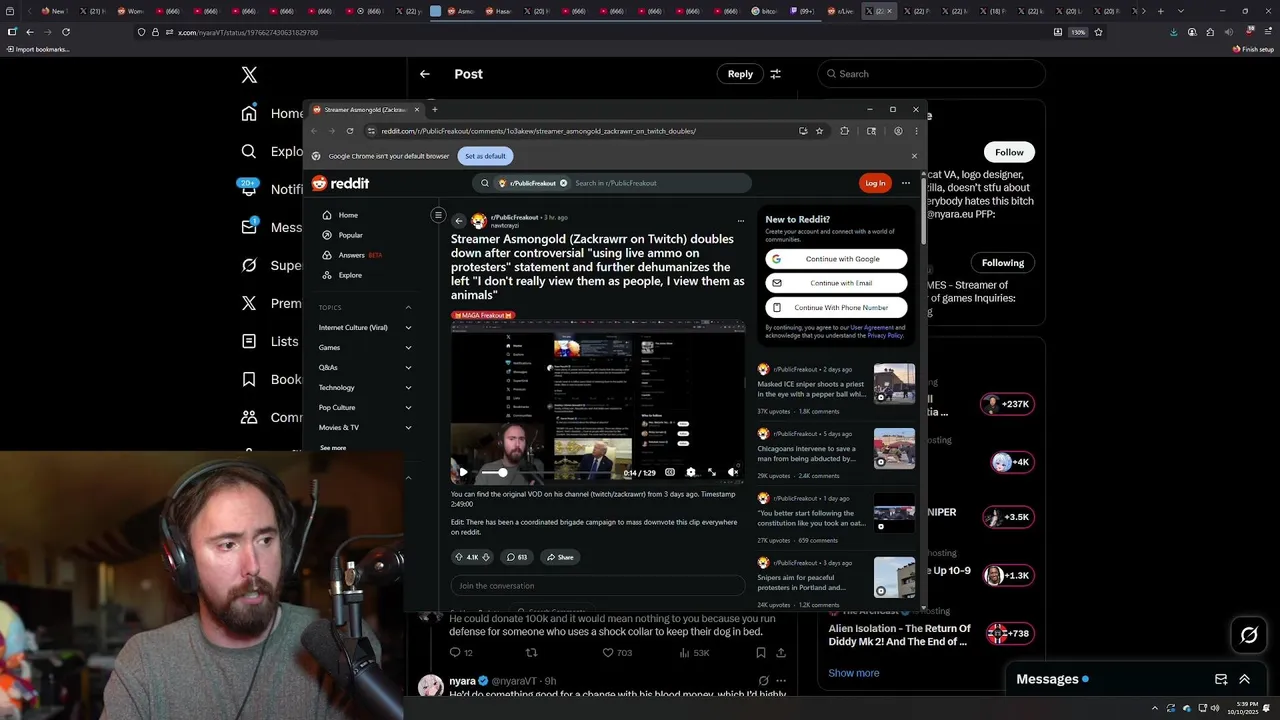Open a new tab in the Reddit window

pyautogui.click(x=434, y=109)
